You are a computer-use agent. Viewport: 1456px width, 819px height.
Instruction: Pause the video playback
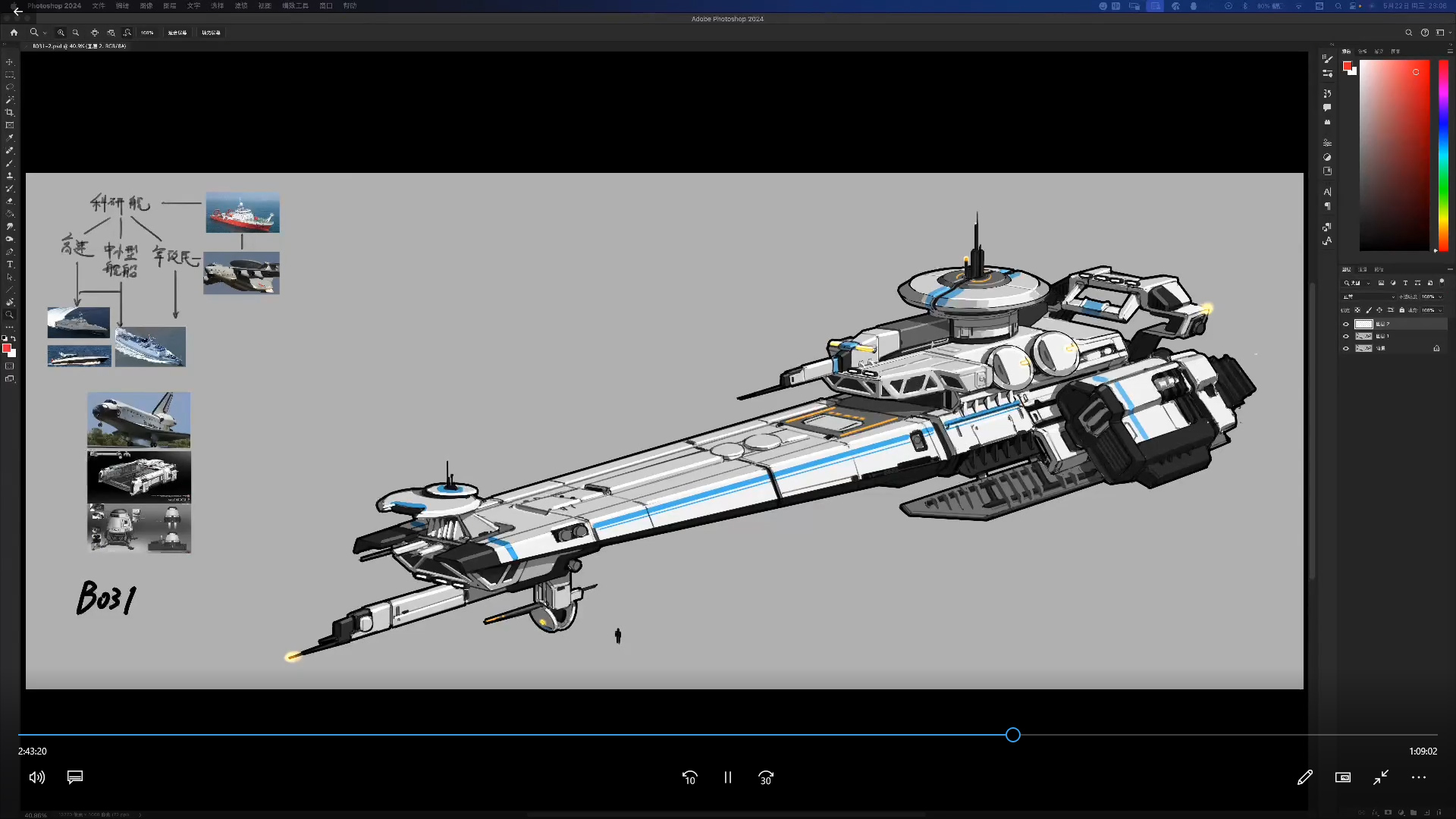727,777
